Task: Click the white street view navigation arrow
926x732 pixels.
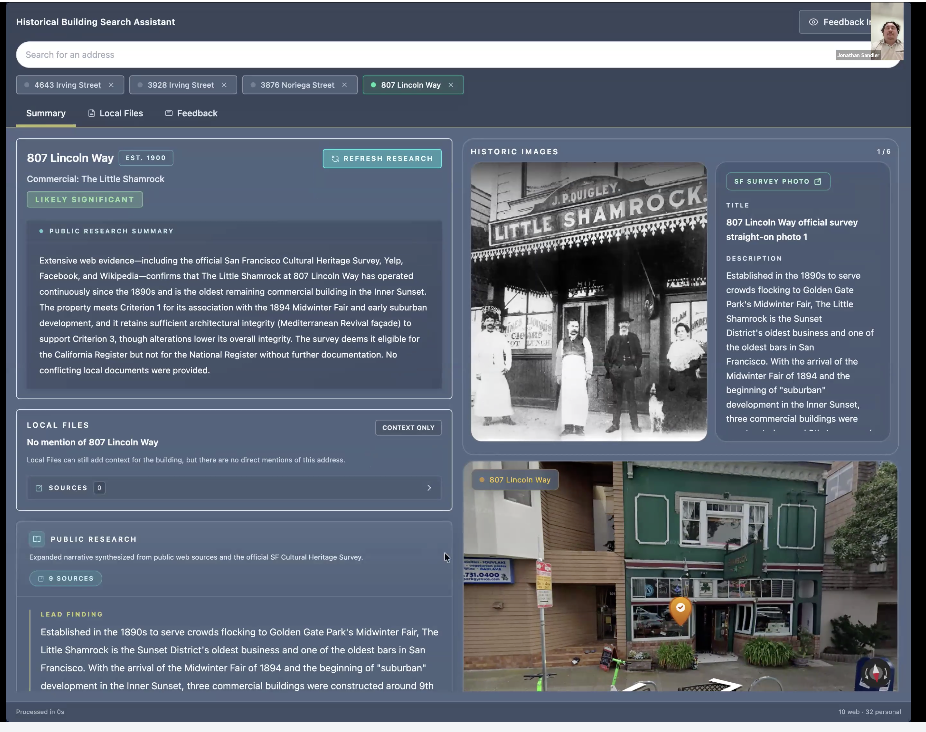Action: click(724, 685)
